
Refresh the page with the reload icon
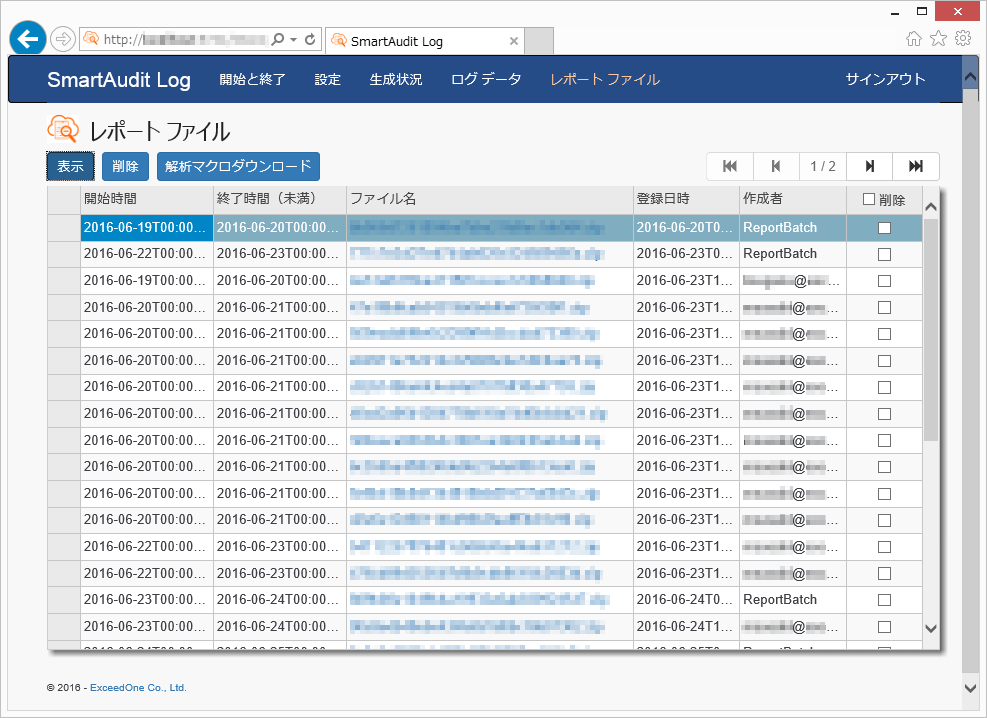tap(310, 40)
